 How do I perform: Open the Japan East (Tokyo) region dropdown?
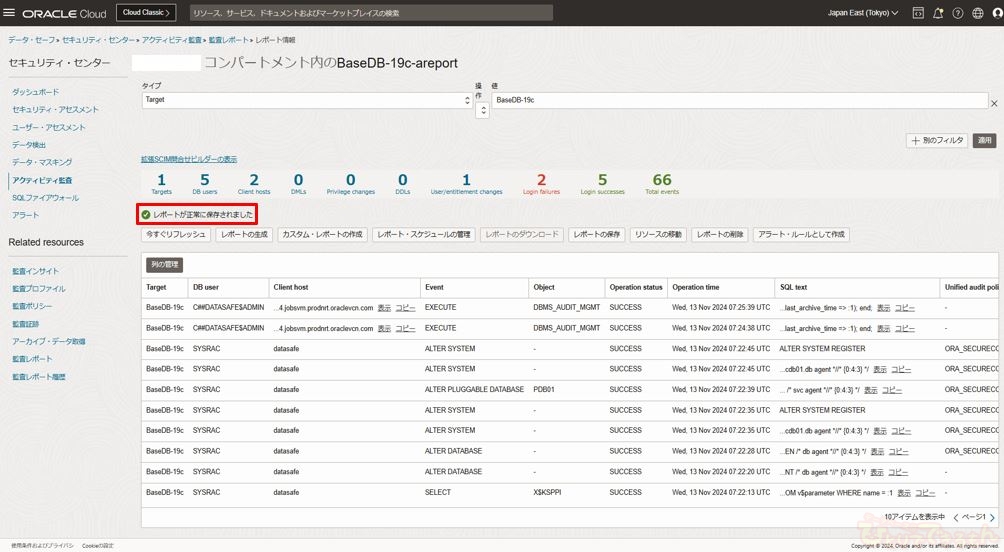[x=862, y=13]
